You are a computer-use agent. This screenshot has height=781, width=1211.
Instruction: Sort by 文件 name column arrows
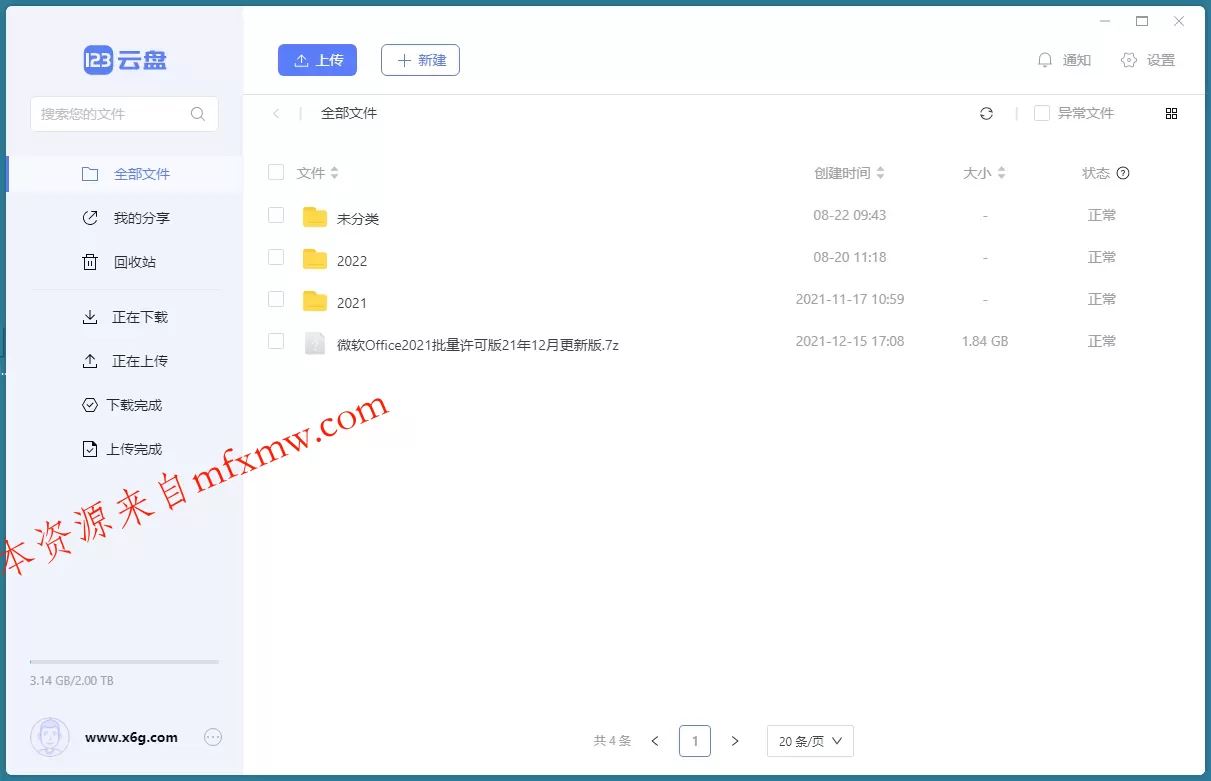pos(335,173)
